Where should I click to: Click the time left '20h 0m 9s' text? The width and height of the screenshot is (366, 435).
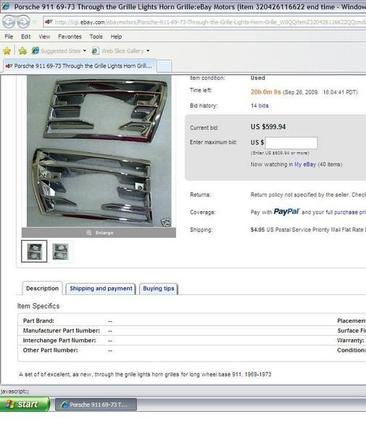(x=266, y=92)
